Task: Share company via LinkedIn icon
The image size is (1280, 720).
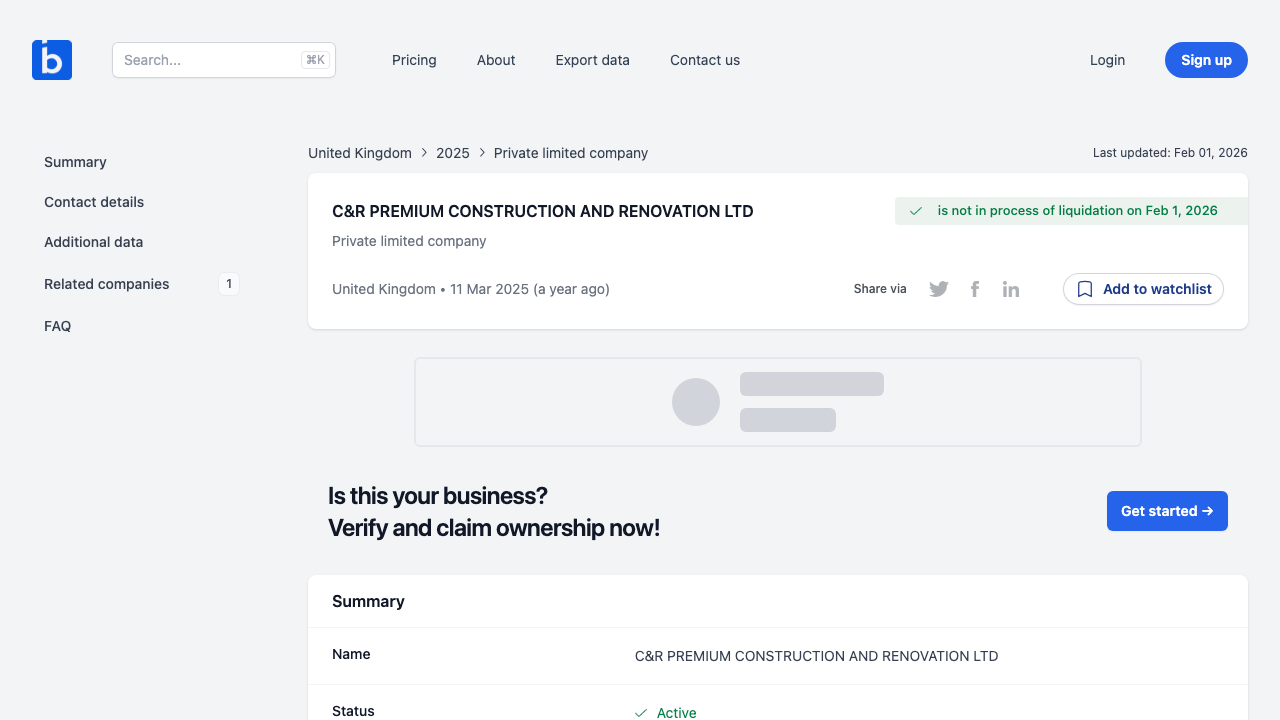Action: (1011, 289)
